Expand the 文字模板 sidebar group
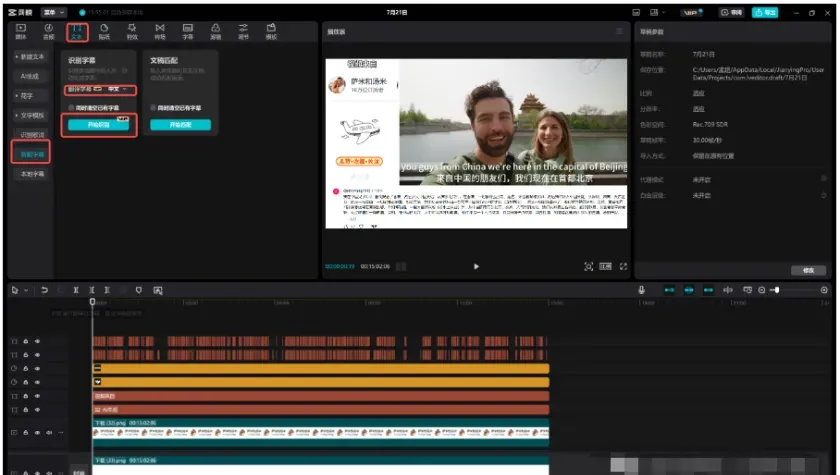Viewport: 840px width, 475px height. coord(31,115)
